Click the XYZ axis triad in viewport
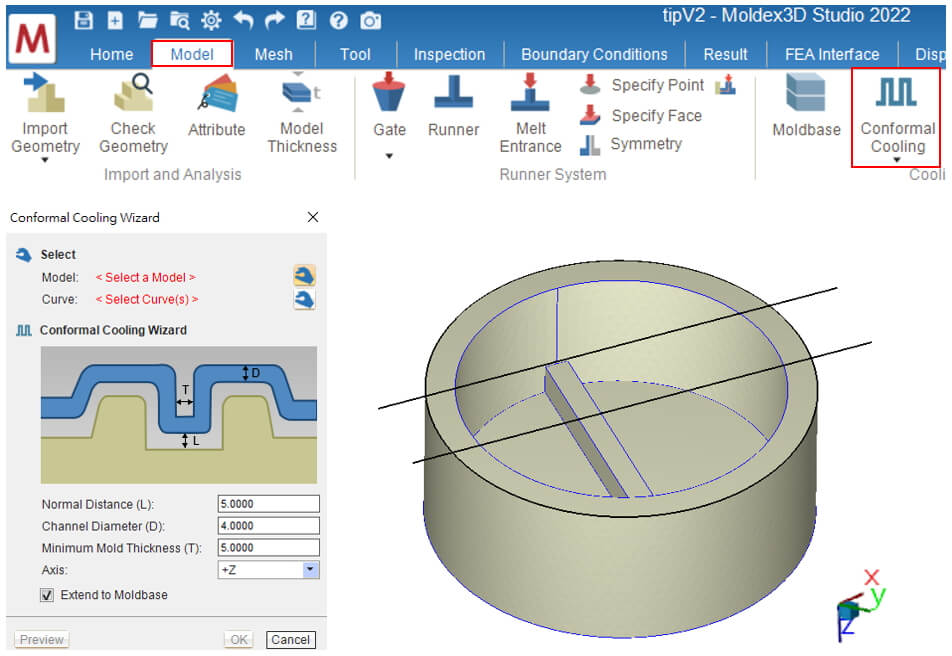This screenshot has width=952, height=656. click(x=861, y=604)
